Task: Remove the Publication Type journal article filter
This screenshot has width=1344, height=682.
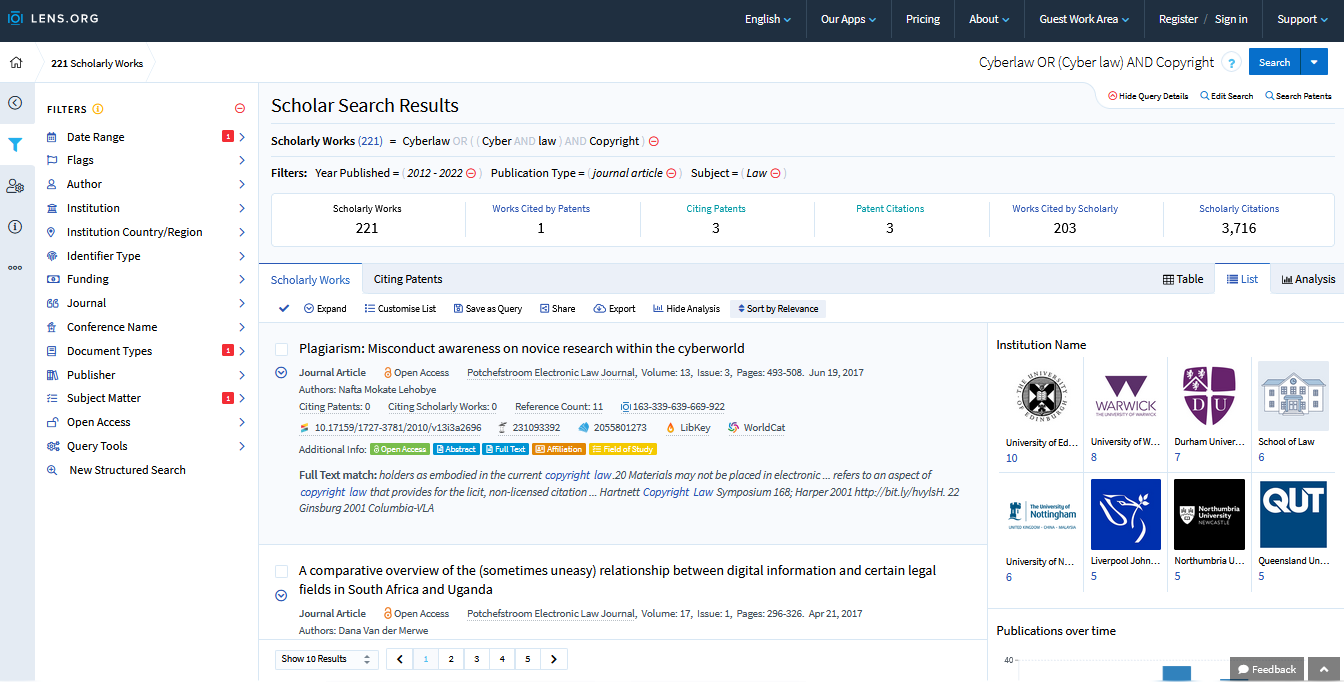Action: 671,173
